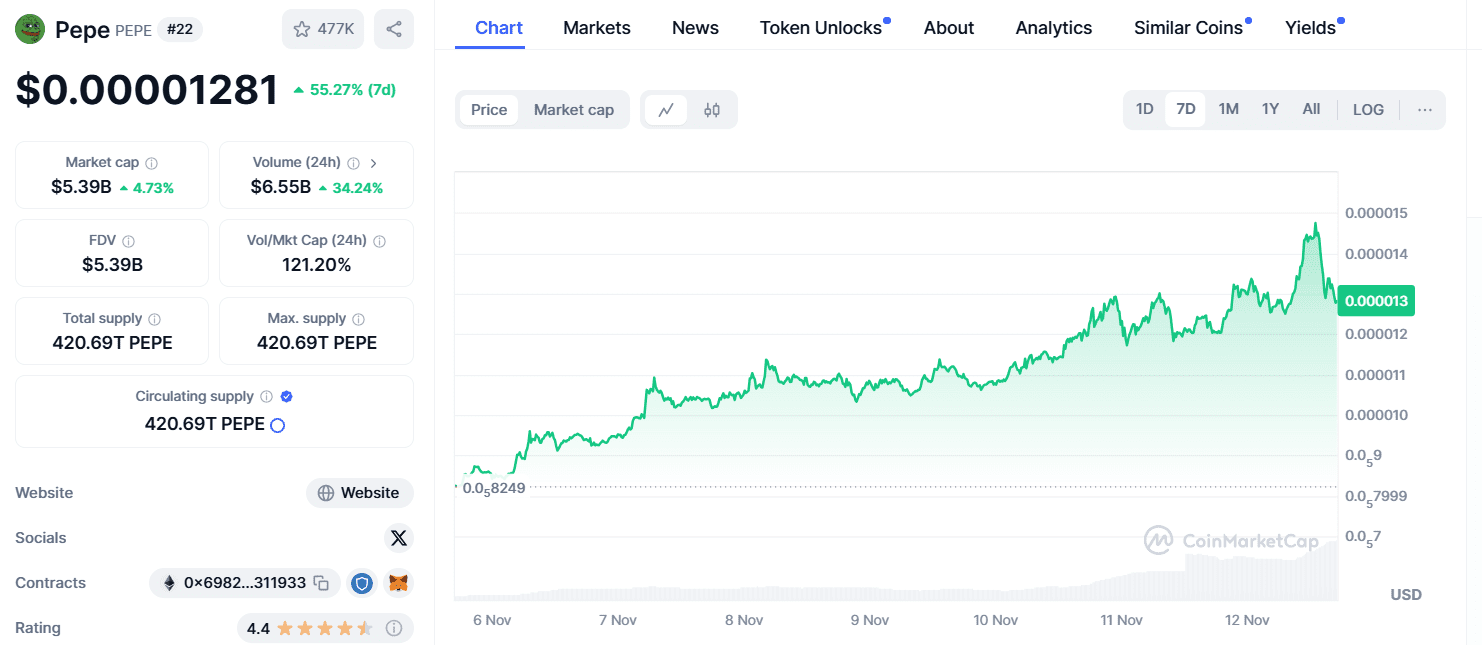This screenshot has width=1482, height=645.
Task: Open the chart's more options menu
Action: coord(1424,110)
